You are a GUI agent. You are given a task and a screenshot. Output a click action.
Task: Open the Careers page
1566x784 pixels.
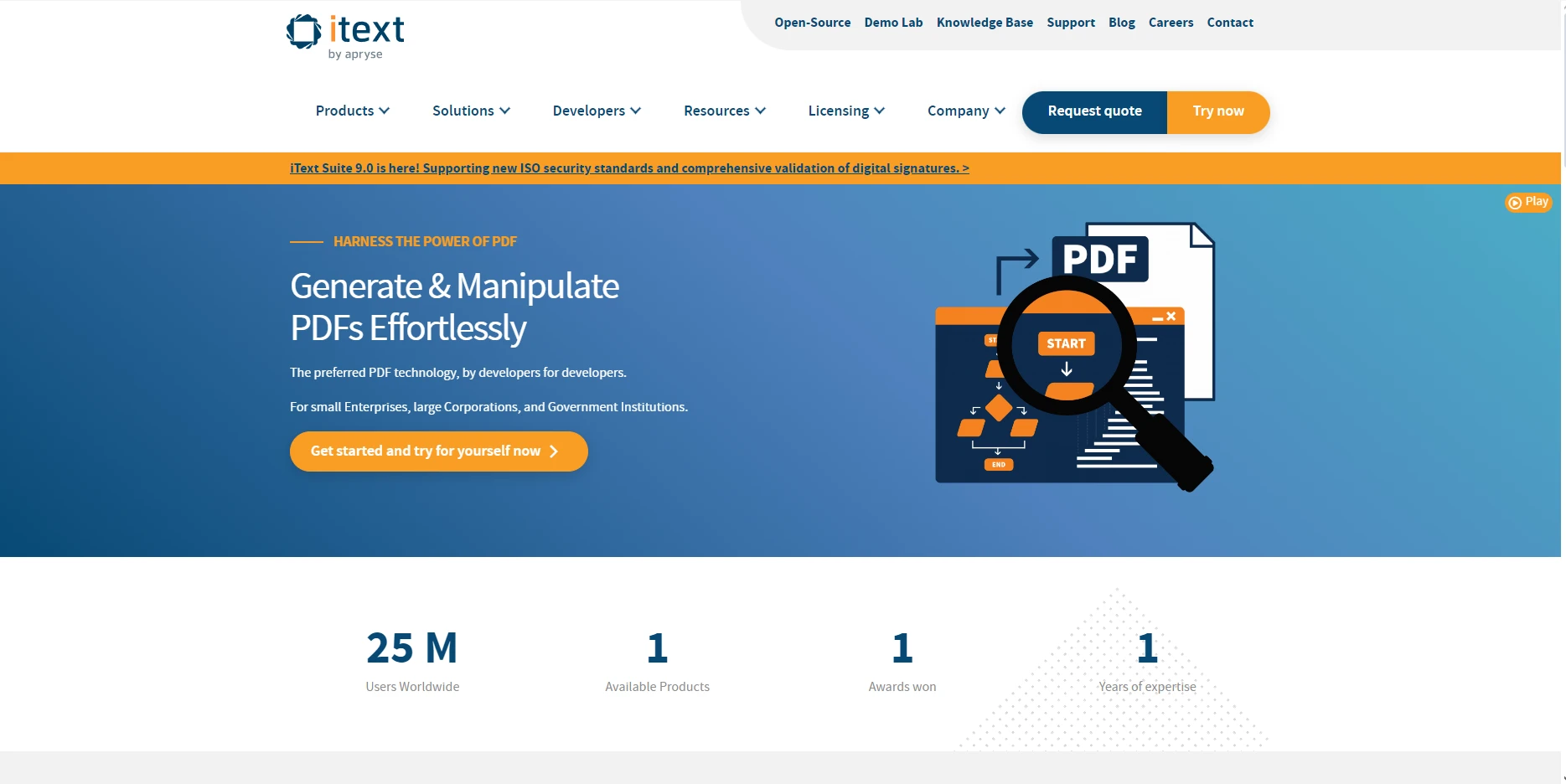point(1171,23)
